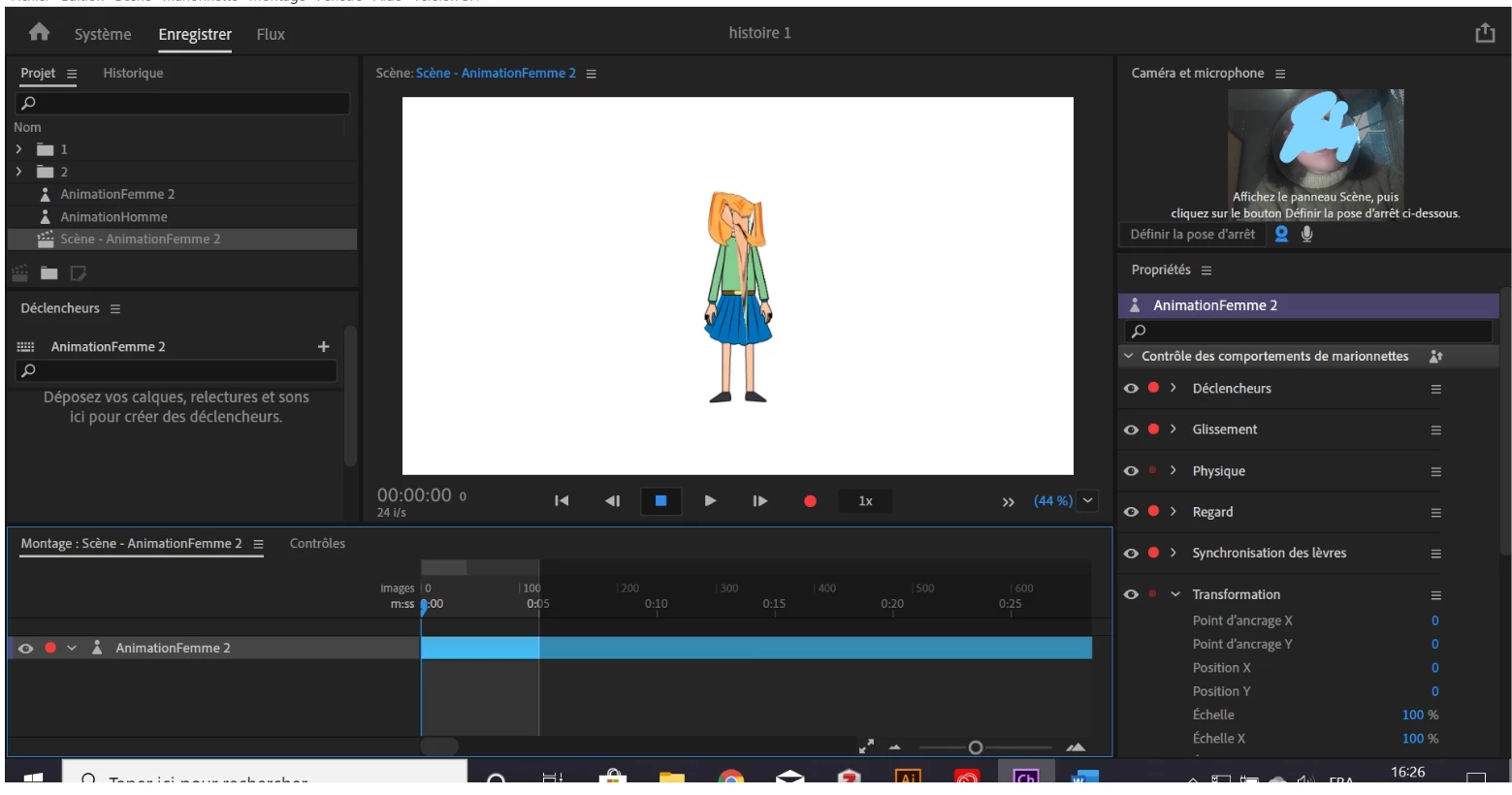
Task: Open the Caméra et microphone panel menu
Action: click(1280, 74)
